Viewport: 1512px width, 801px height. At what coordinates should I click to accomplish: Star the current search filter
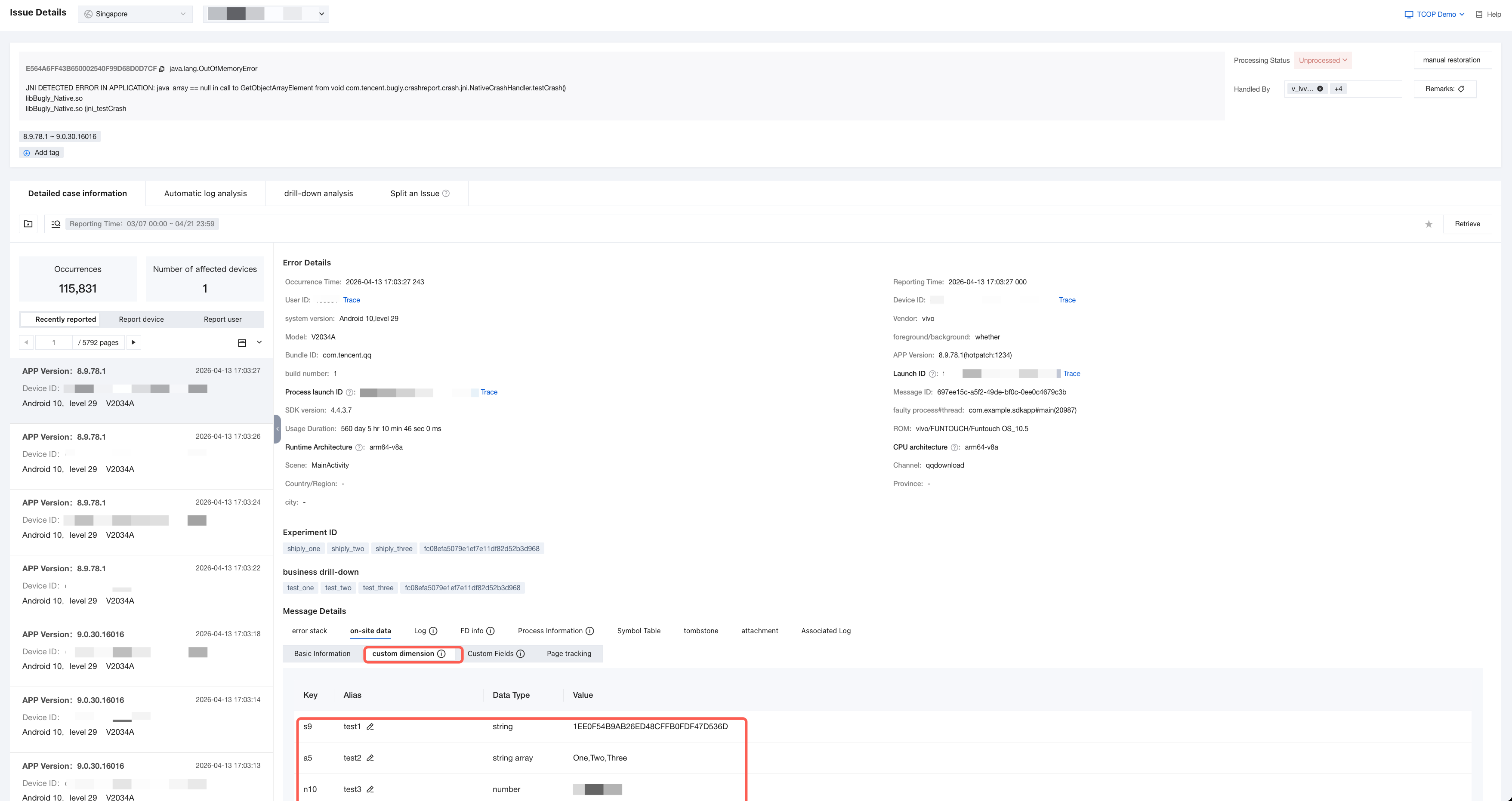click(x=1429, y=224)
